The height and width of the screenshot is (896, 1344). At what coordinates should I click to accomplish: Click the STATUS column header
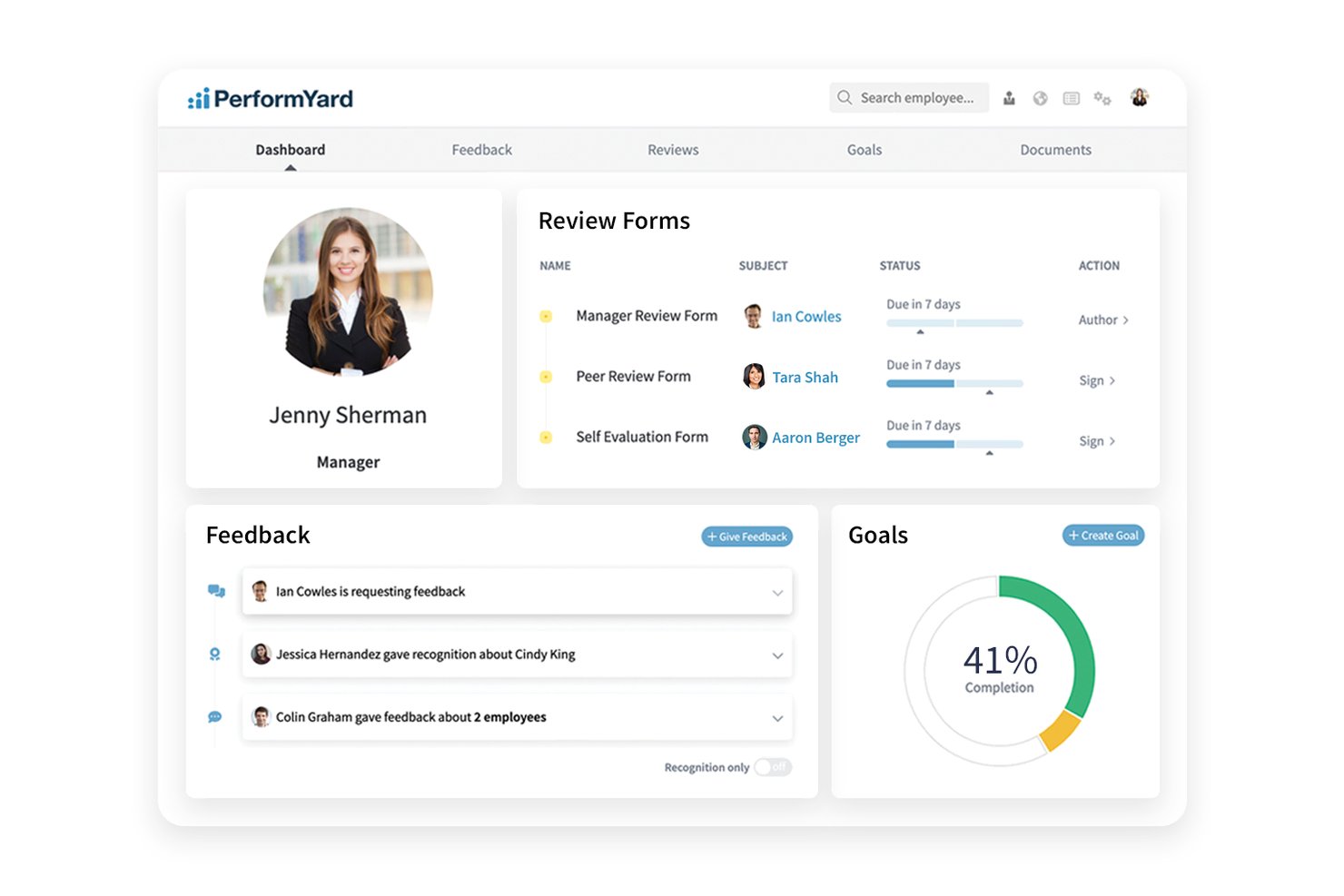click(900, 266)
